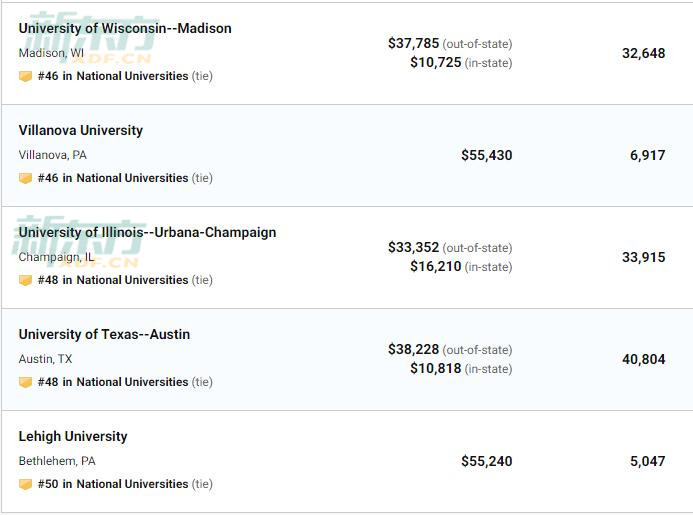Viewport: 693px width, 515px height.
Task: Click Illinois in-state tuition $16,210
Action: pos(436,266)
